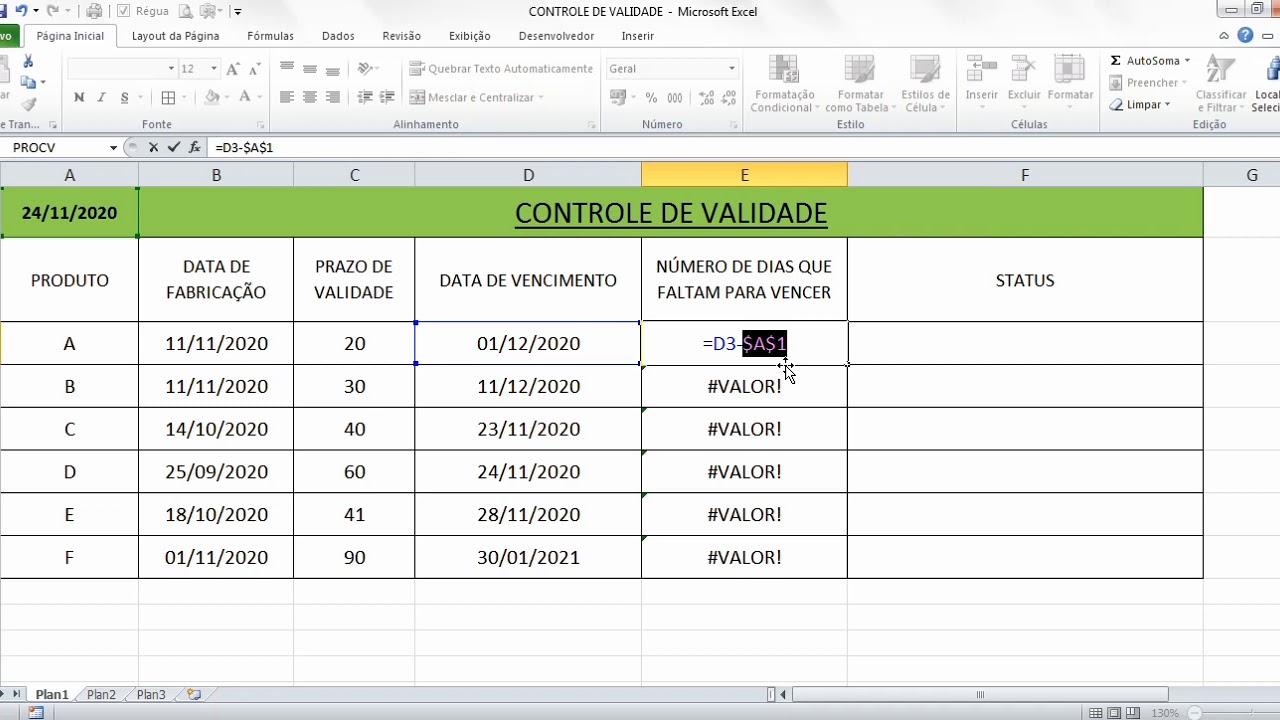Open Estilos de Célula gallery
1280x720 pixels.
[x=926, y=84]
